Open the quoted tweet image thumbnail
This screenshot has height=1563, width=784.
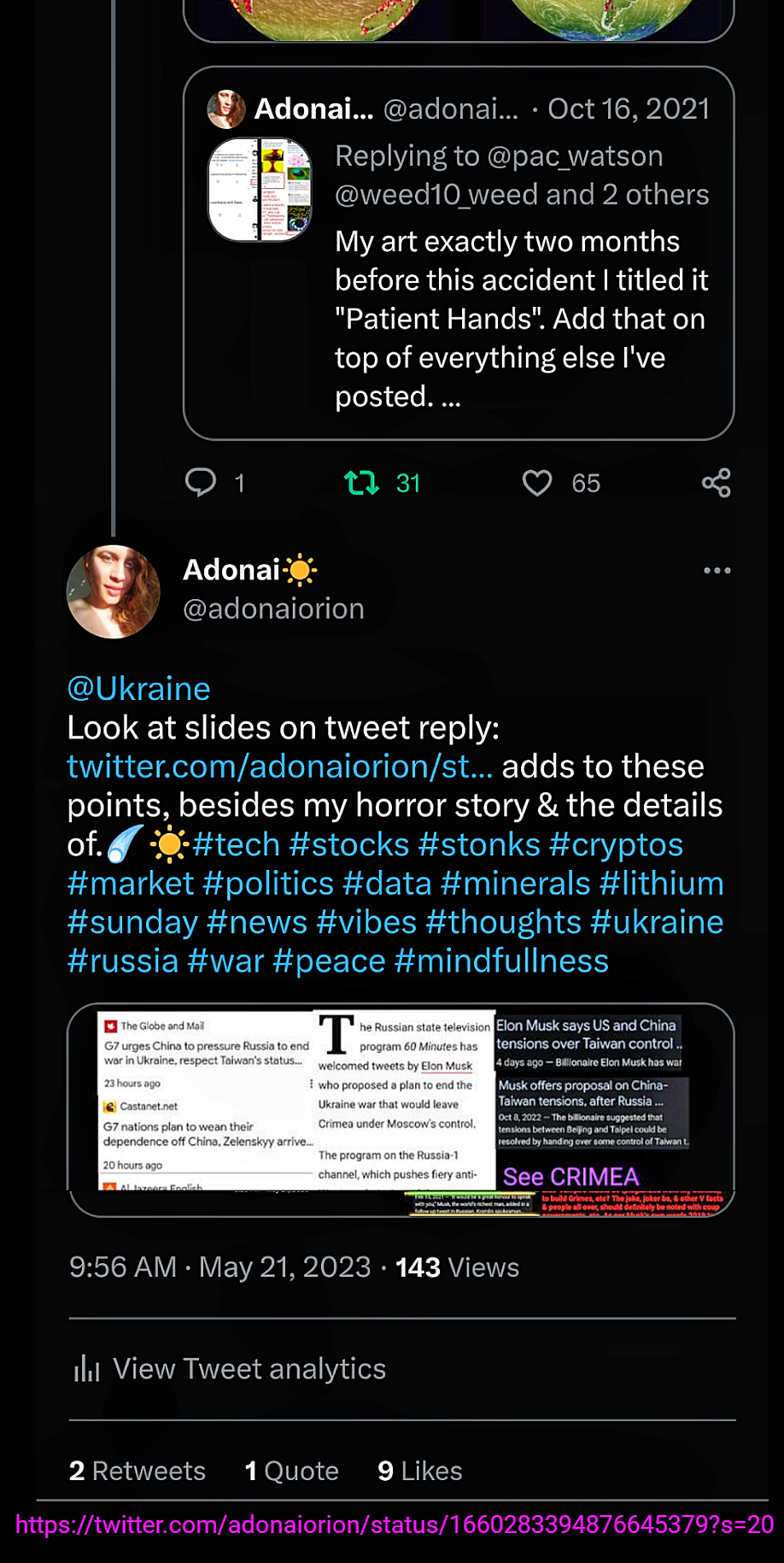click(x=260, y=190)
